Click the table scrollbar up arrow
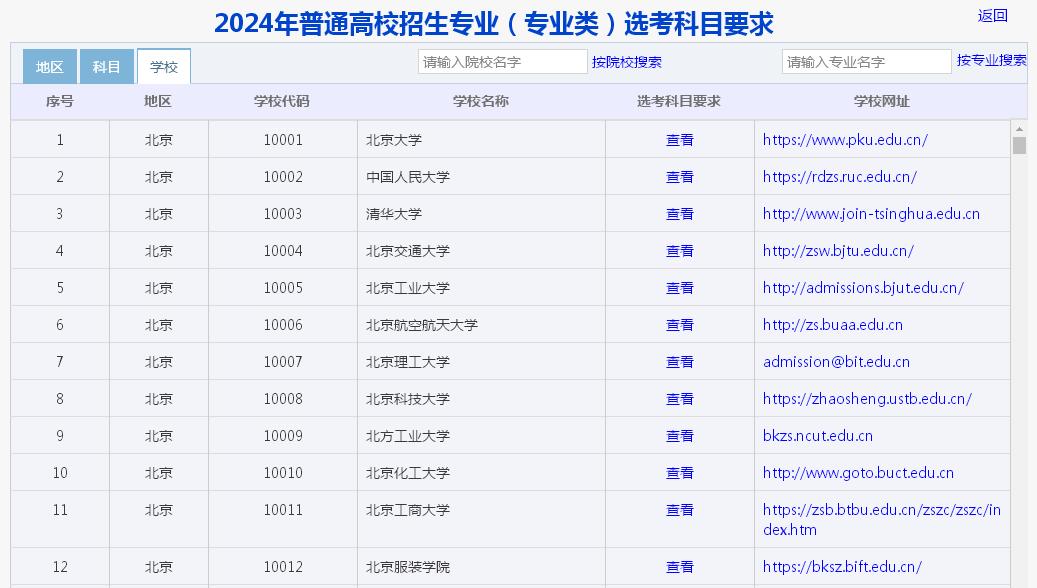 click(x=1019, y=128)
